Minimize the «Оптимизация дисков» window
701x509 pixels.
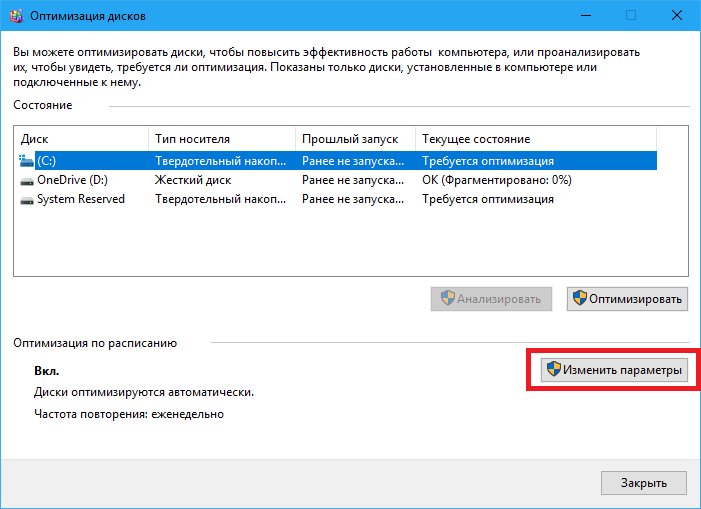(586, 16)
